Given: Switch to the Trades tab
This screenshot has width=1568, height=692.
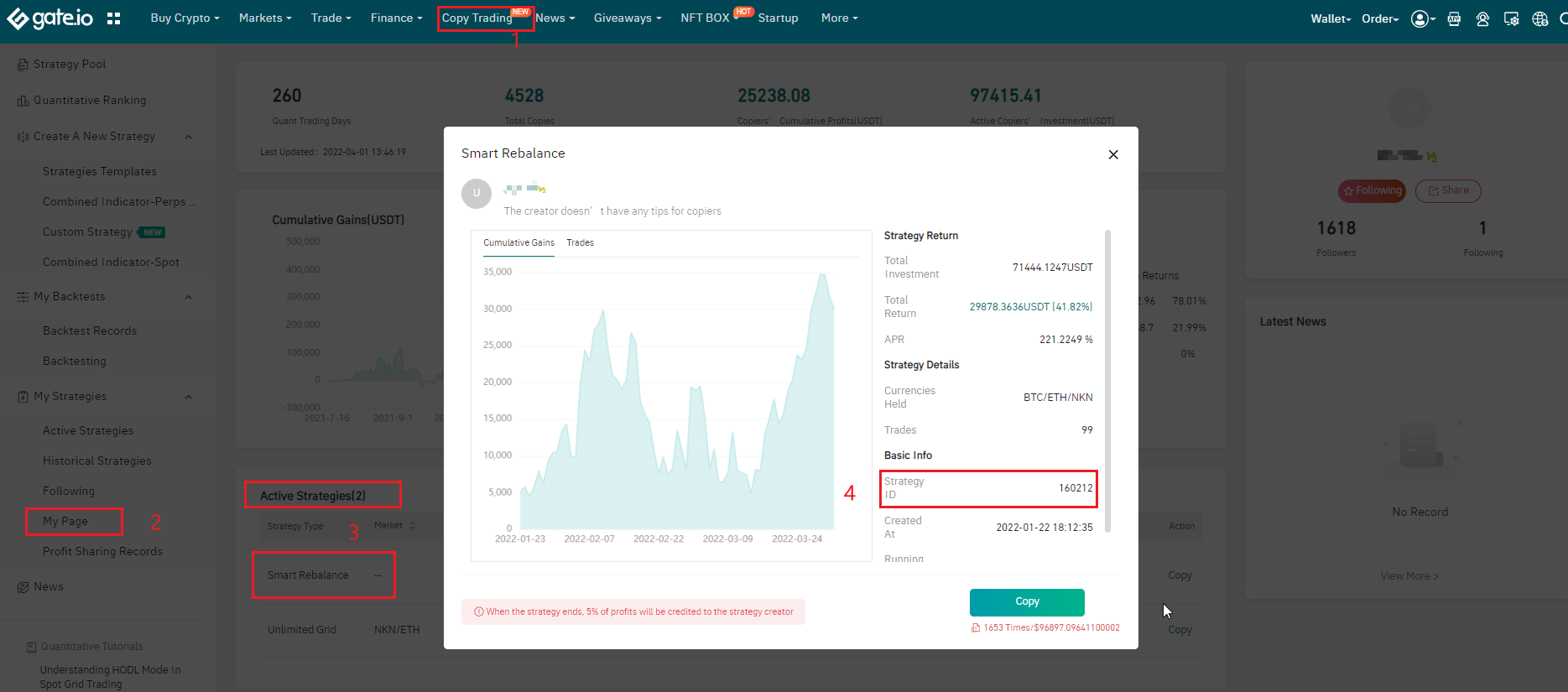Looking at the screenshot, I should 580,242.
